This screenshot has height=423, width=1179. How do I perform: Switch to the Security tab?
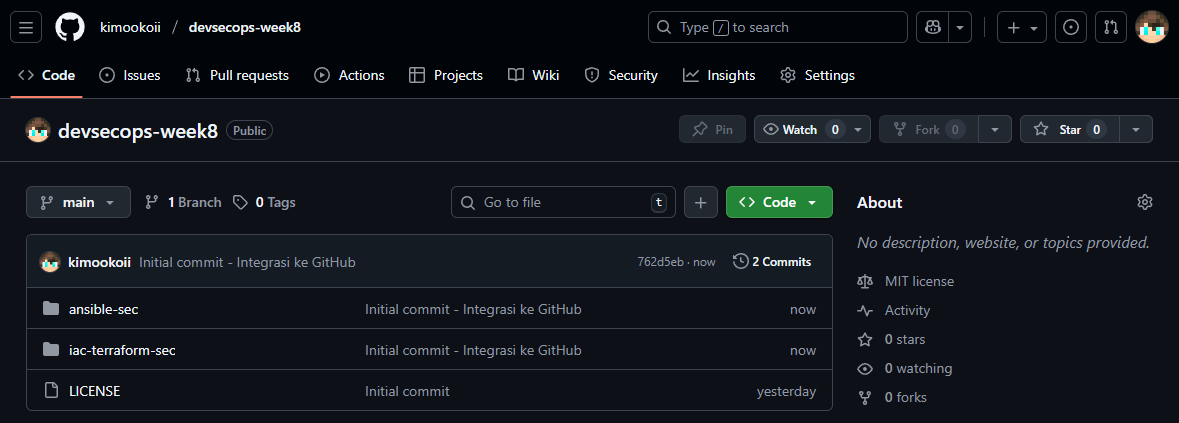(621, 75)
